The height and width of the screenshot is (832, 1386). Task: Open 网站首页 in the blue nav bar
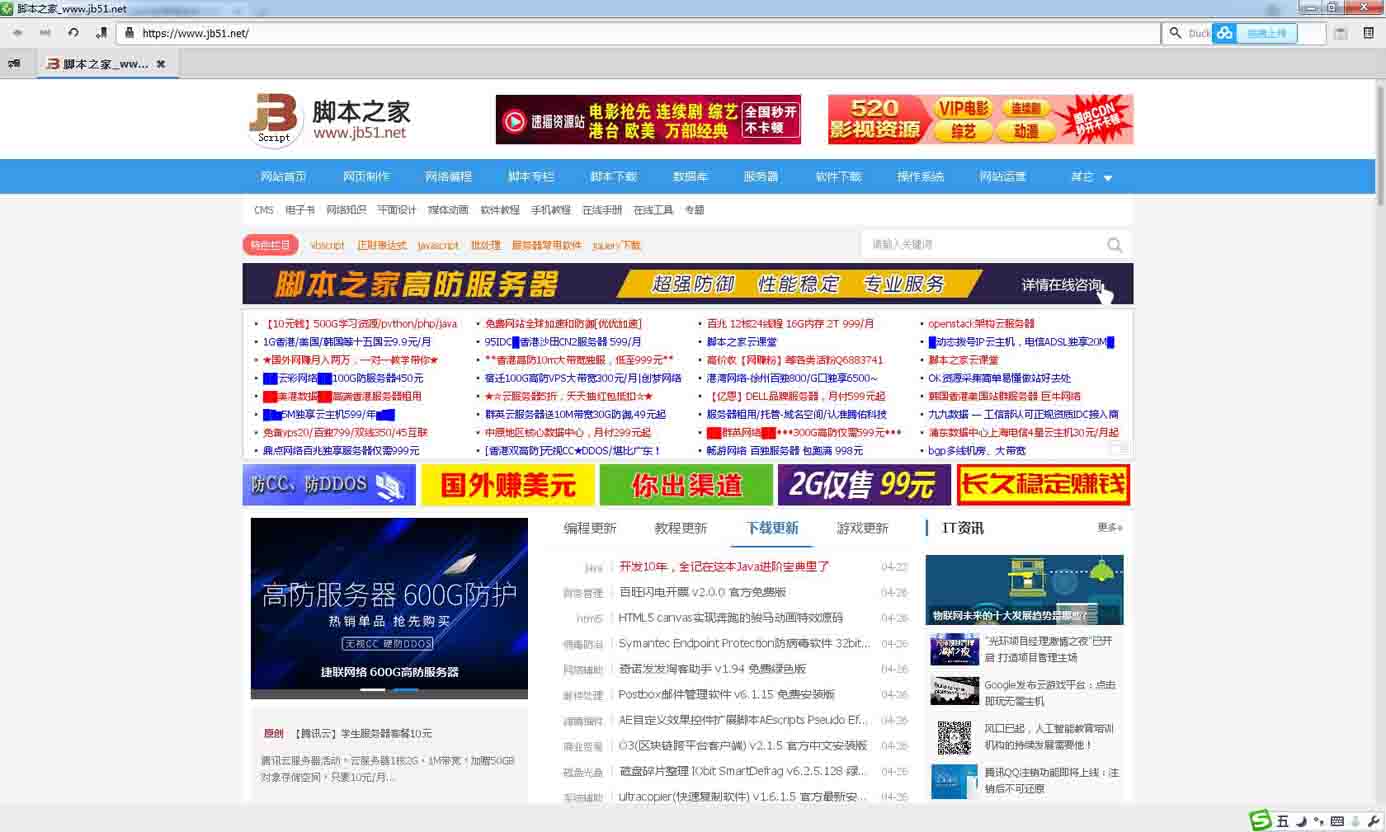283,177
